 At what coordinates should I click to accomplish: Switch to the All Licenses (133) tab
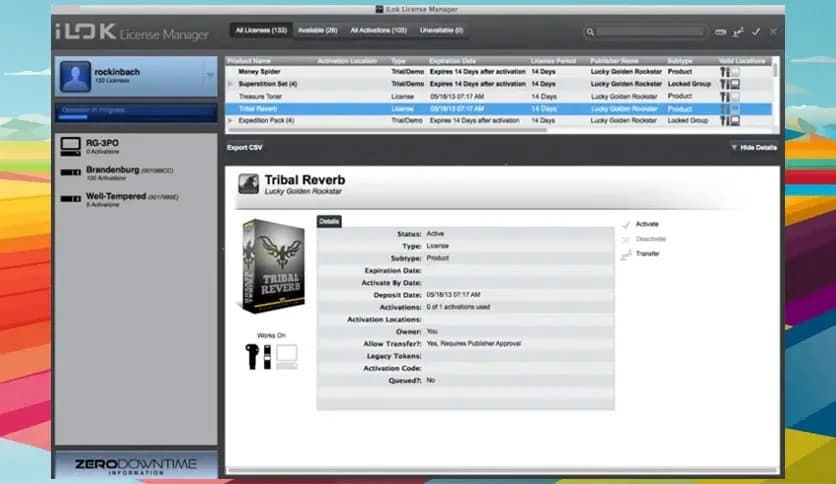[x=261, y=30]
